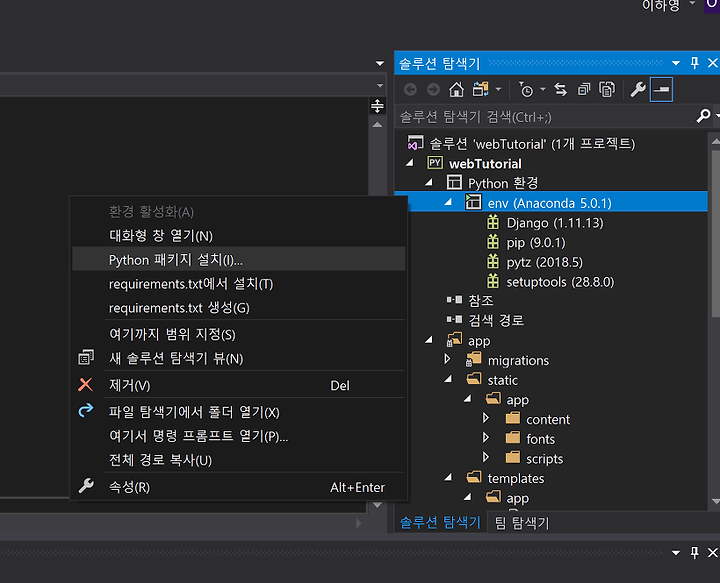Viewport: 720px width, 583px height.
Task: Open the Solution Explorer window options dropdown arrow
Action: (x=675, y=63)
